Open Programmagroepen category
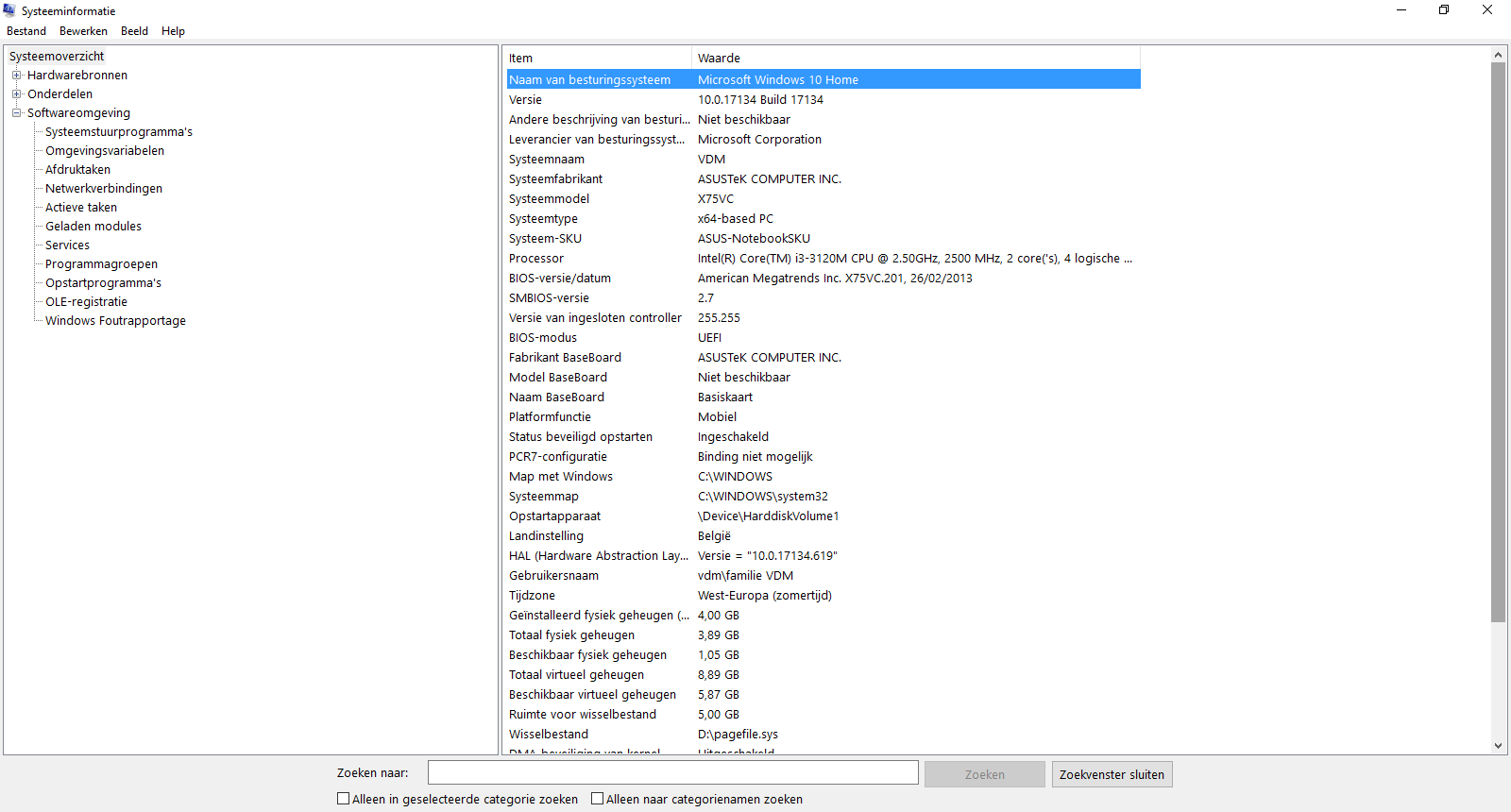This screenshot has width=1511, height=812. (102, 264)
